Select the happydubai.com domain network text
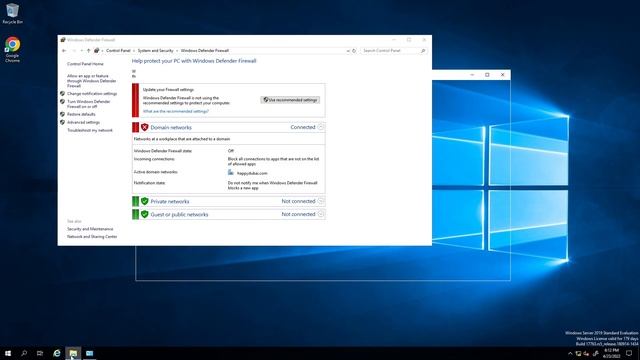 coord(252,173)
